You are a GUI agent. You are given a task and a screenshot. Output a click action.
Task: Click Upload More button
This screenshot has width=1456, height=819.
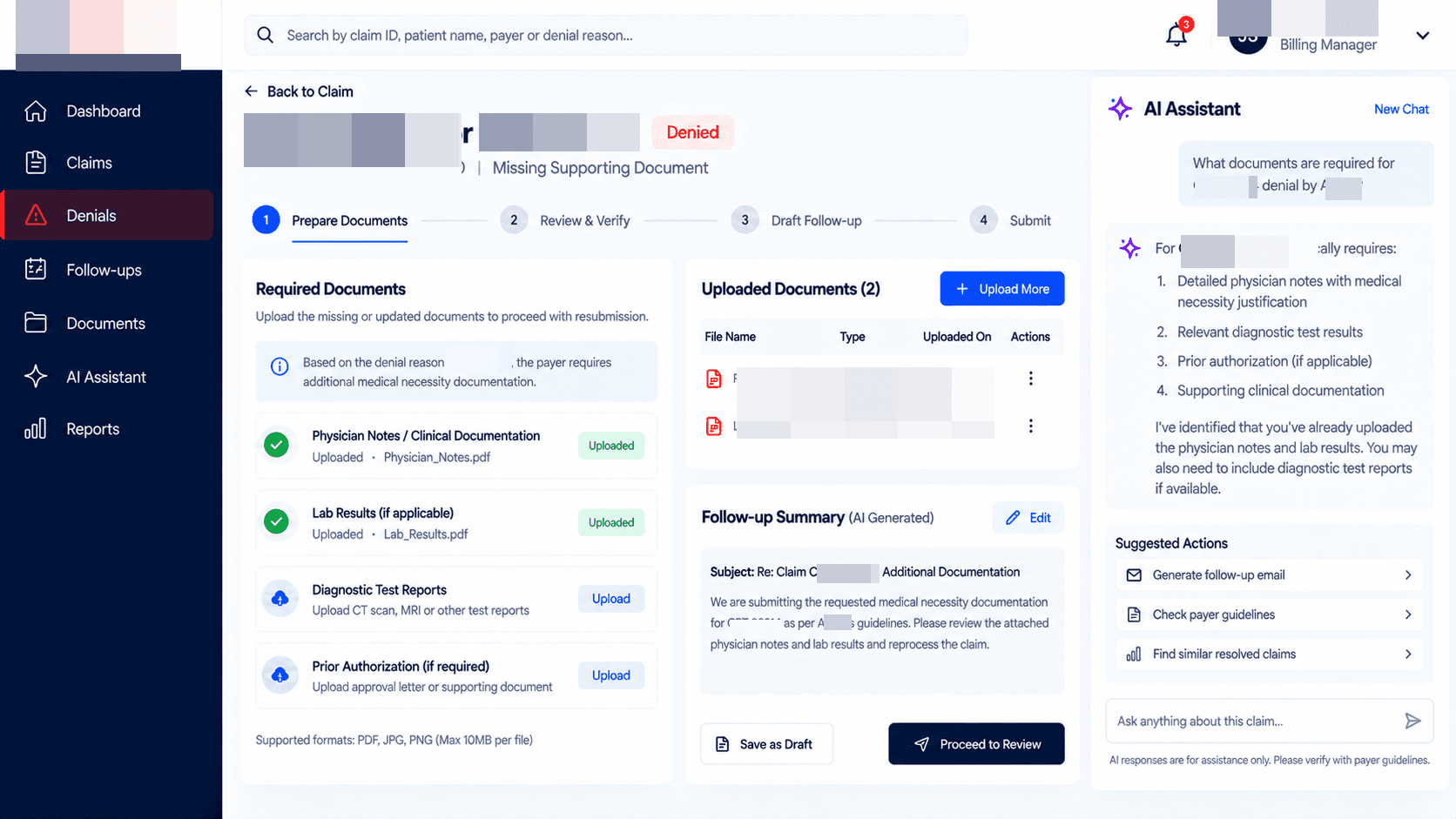1002,289
